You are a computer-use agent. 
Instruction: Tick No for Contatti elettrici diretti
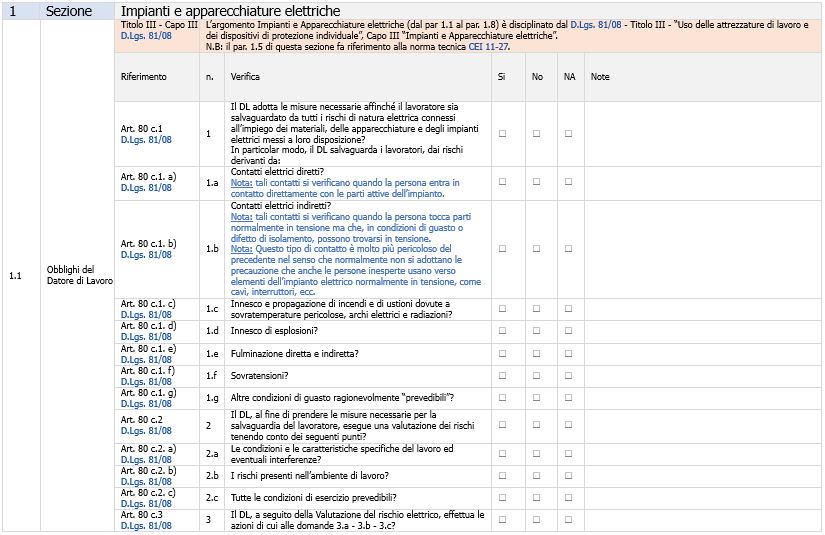click(x=537, y=182)
